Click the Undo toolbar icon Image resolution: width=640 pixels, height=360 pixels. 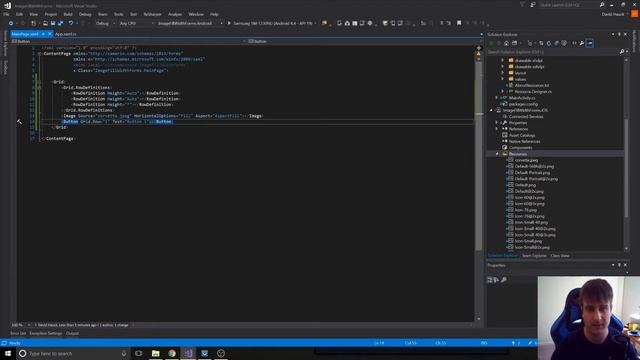(x=71, y=23)
